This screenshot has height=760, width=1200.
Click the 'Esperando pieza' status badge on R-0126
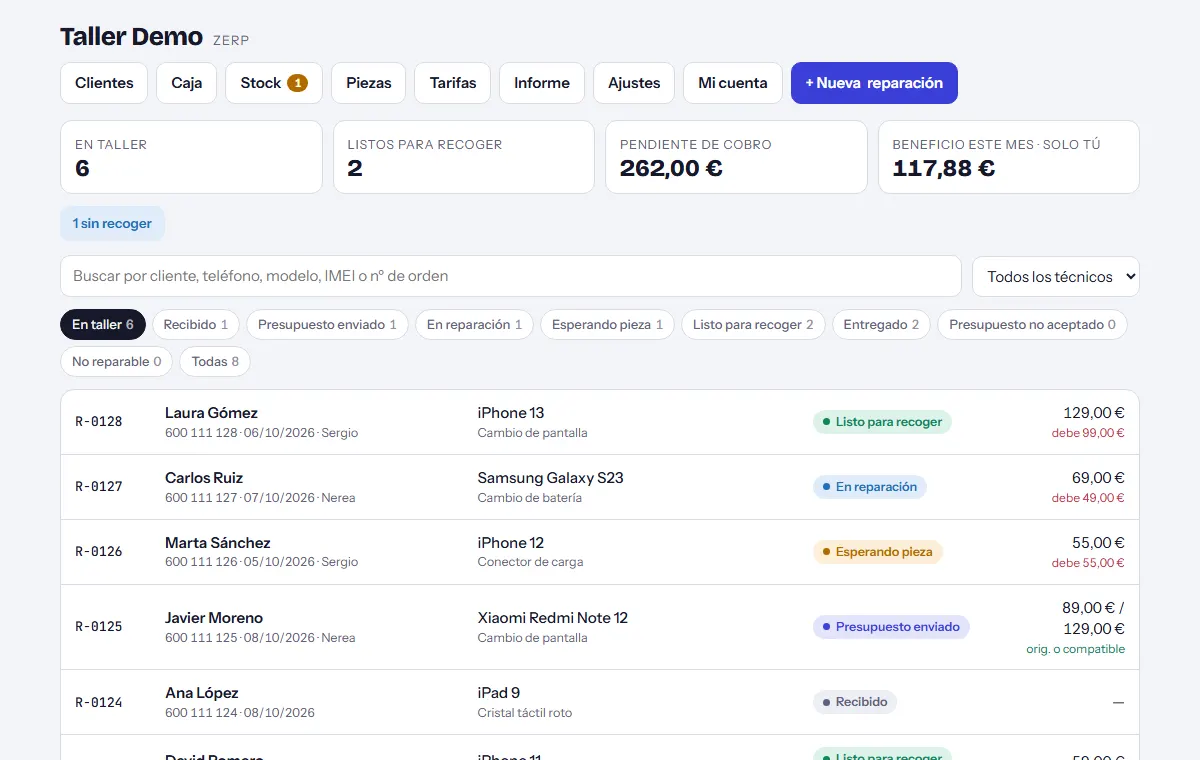(878, 552)
